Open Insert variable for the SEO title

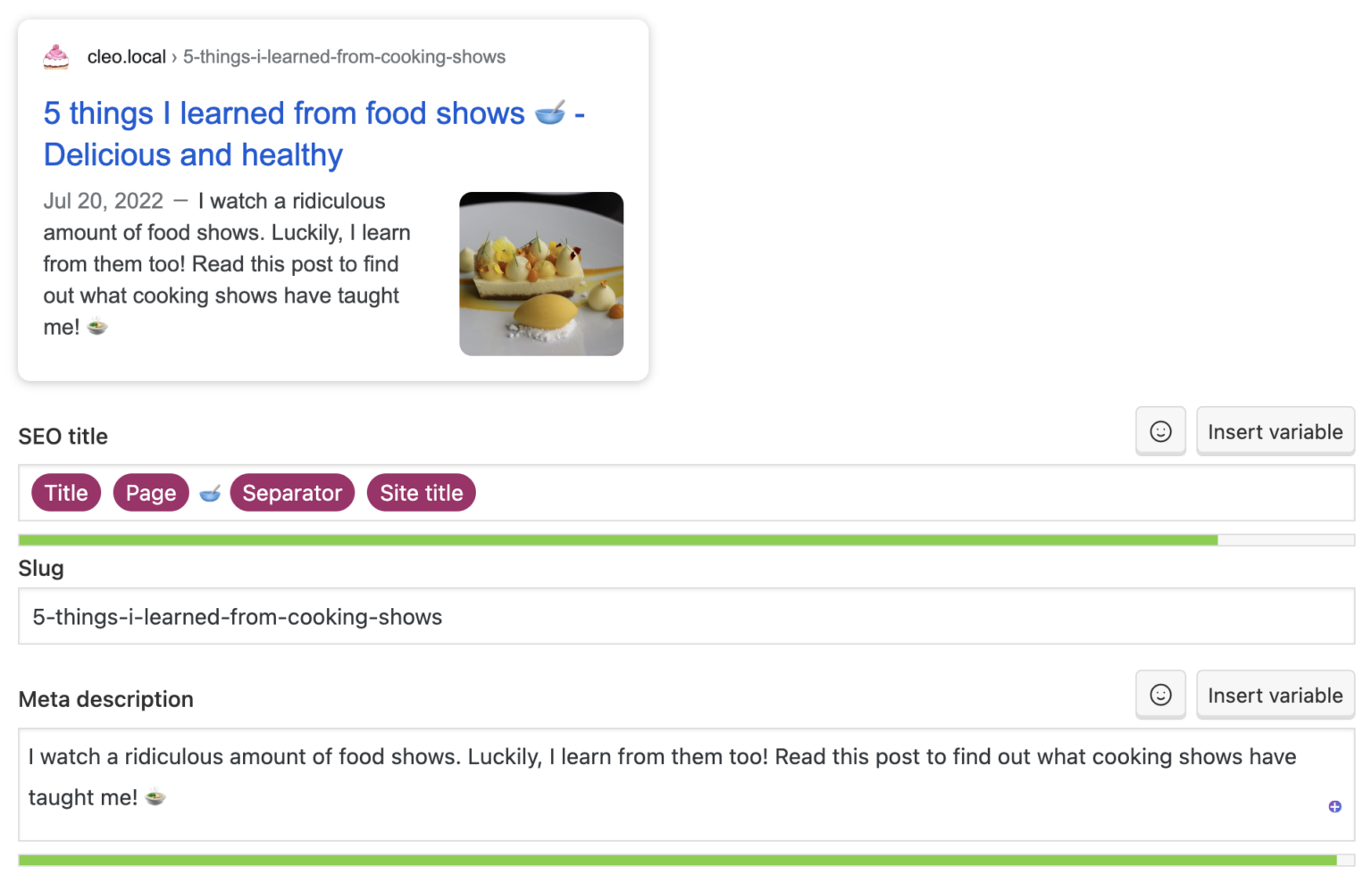[1275, 431]
